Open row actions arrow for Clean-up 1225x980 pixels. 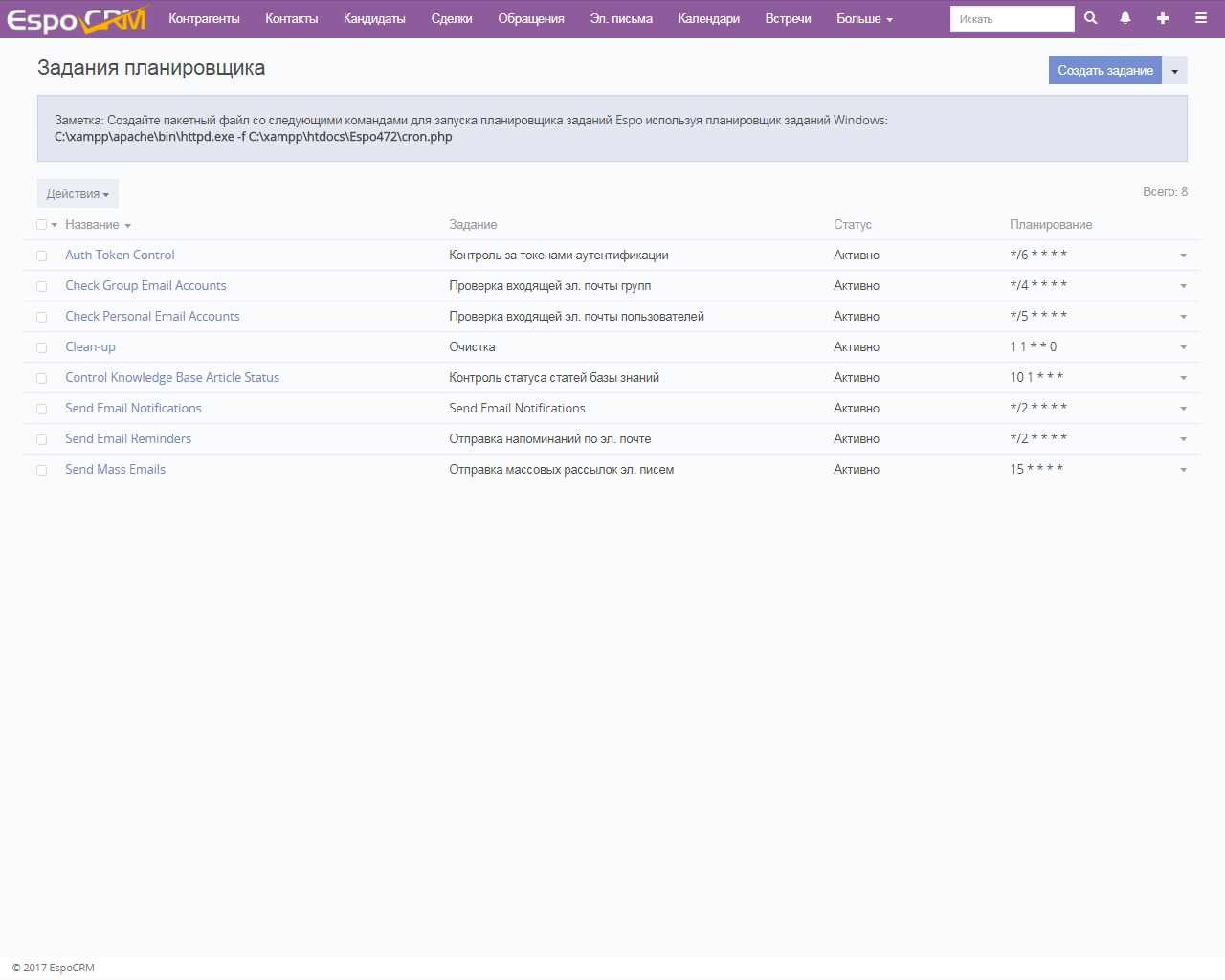click(x=1183, y=347)
